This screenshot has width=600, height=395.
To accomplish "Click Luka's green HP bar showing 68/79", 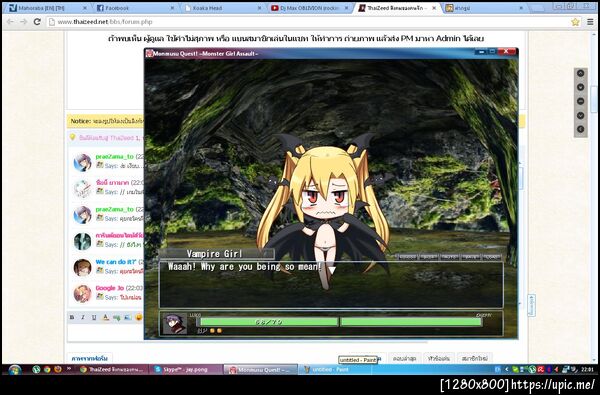I will (268, 322).
